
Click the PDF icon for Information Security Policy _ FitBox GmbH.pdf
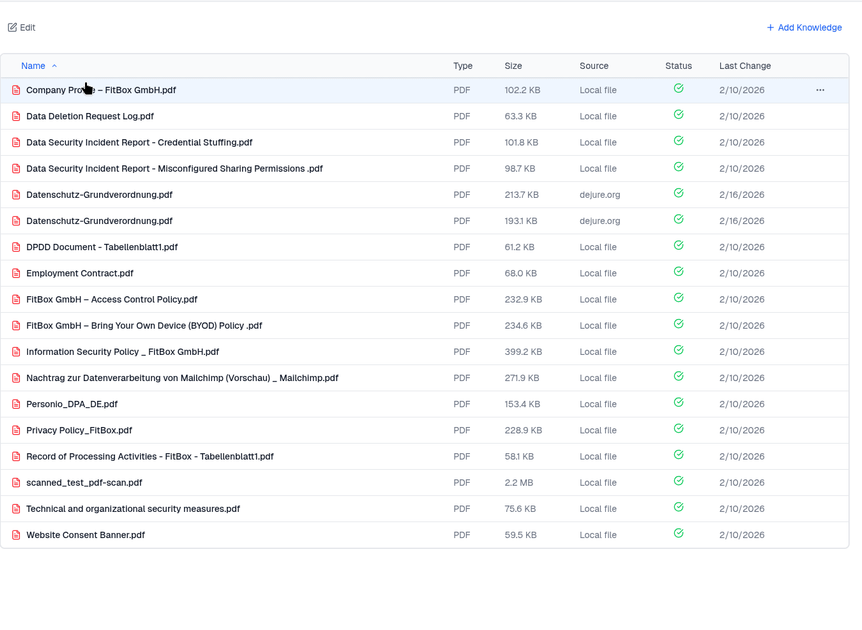pyautogui.click(x=16, y=352)
